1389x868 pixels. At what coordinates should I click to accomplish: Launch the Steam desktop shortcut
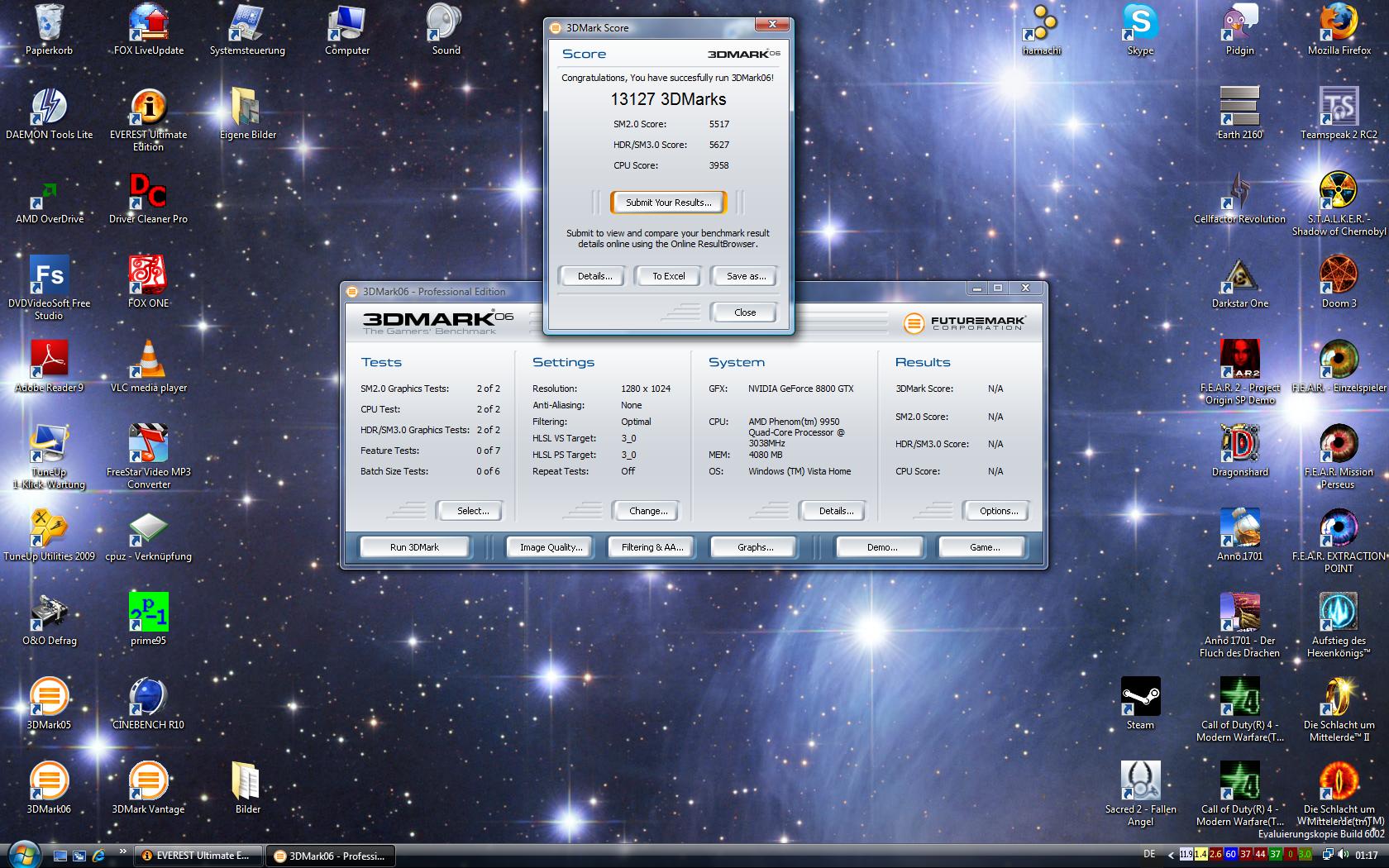[1140, 704]
